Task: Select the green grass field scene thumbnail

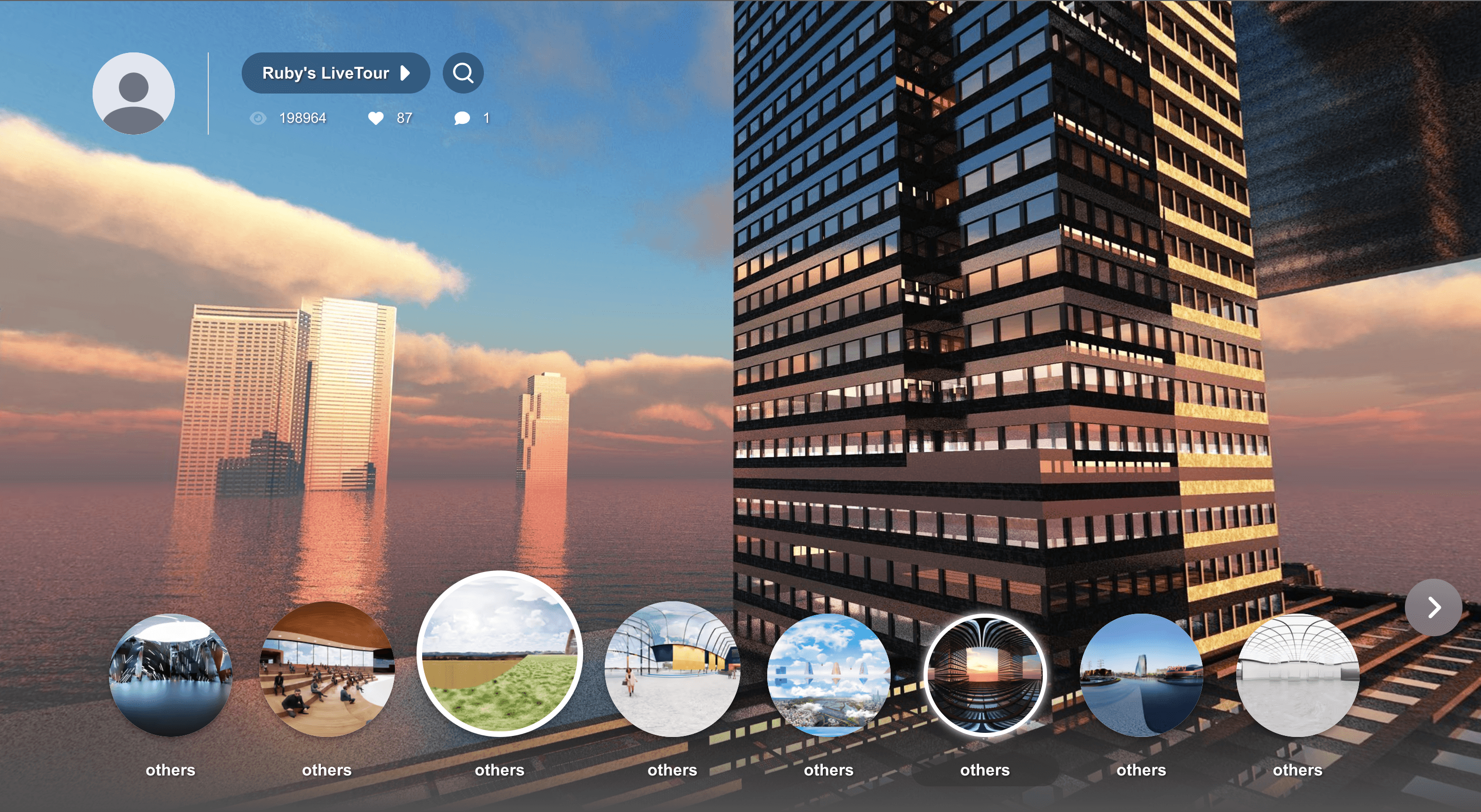Action: [500, 654]
